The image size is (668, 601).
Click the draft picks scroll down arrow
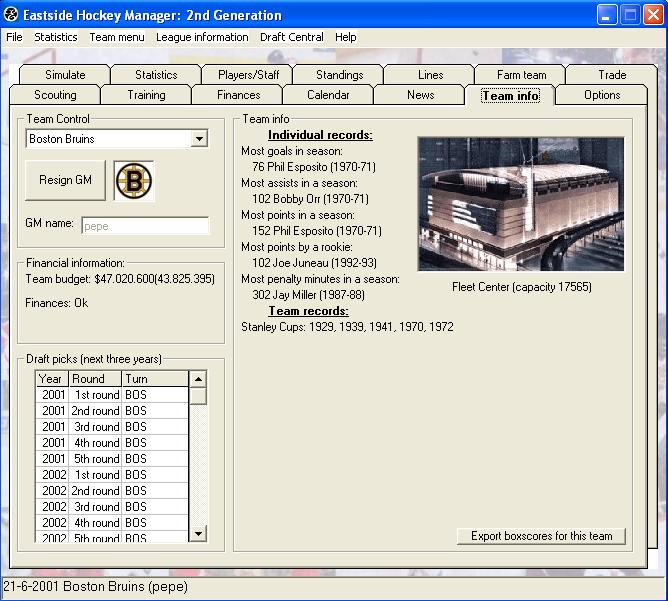point(198,533)
